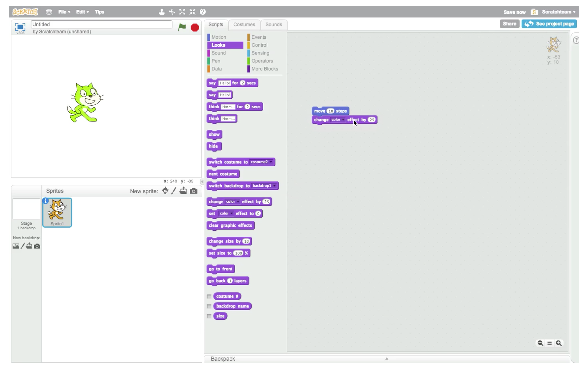Open the Tips menu

coord(99,12)
